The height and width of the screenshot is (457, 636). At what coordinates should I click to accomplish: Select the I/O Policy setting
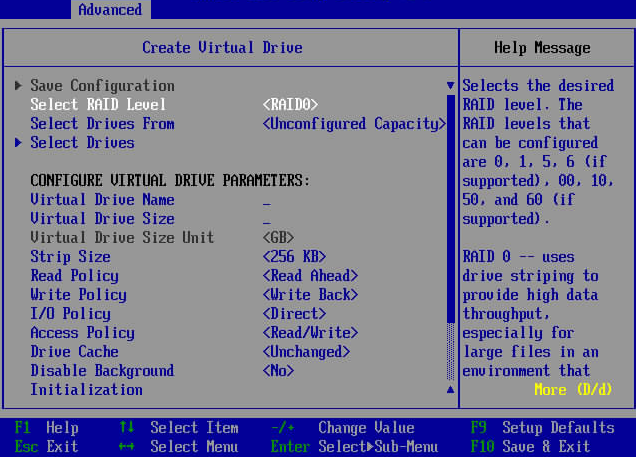click(x=70, y=314)
